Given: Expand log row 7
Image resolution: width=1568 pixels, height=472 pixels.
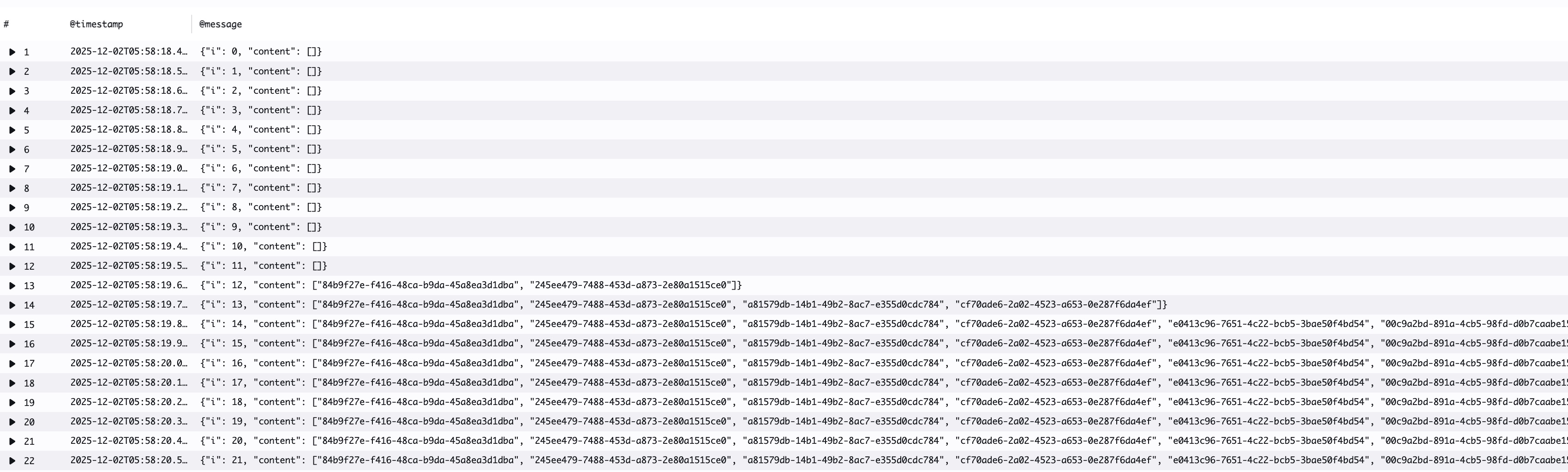Looking at the screenshot, I should point(12,169).
